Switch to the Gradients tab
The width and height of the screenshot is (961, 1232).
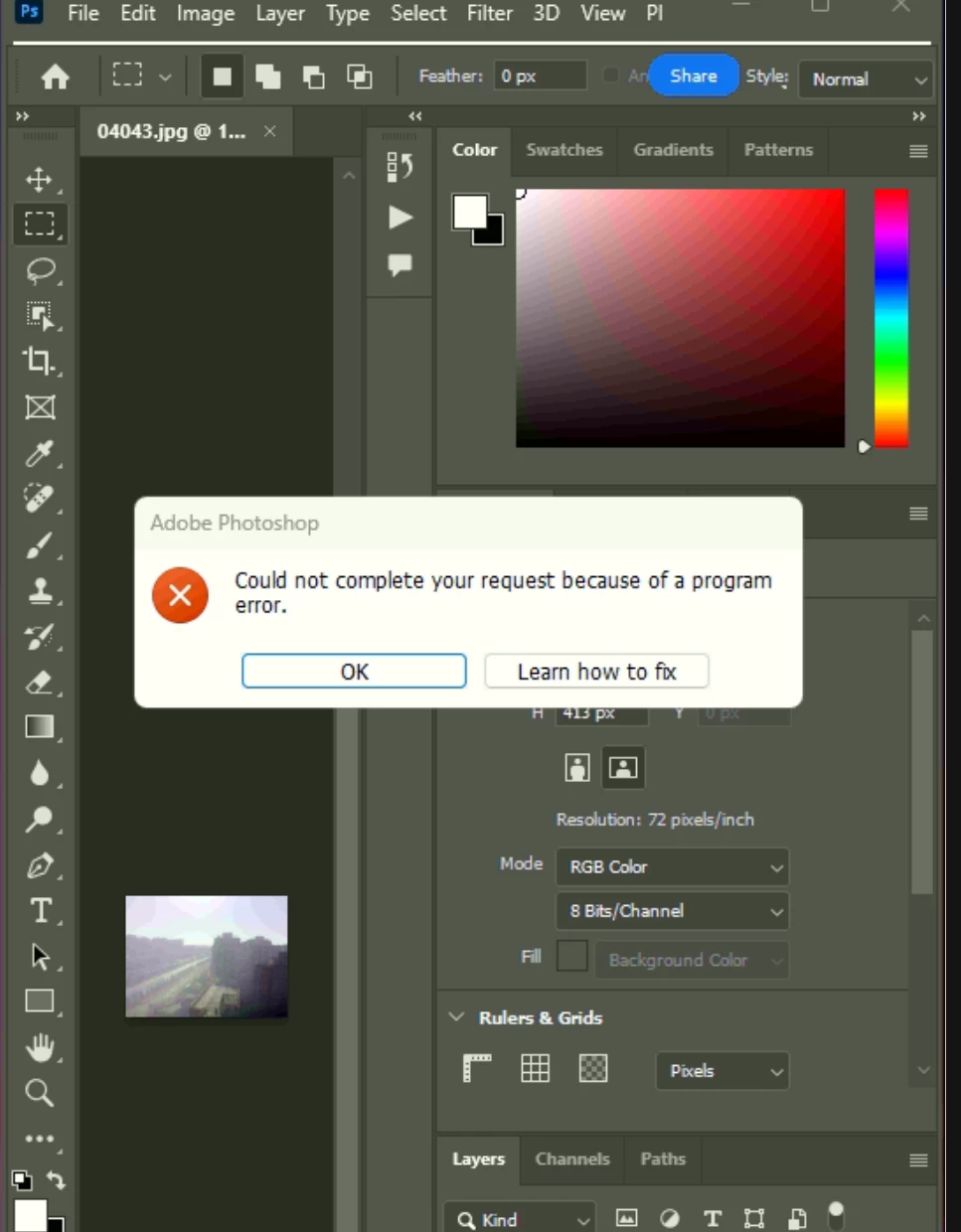click(x=674, y=150)
